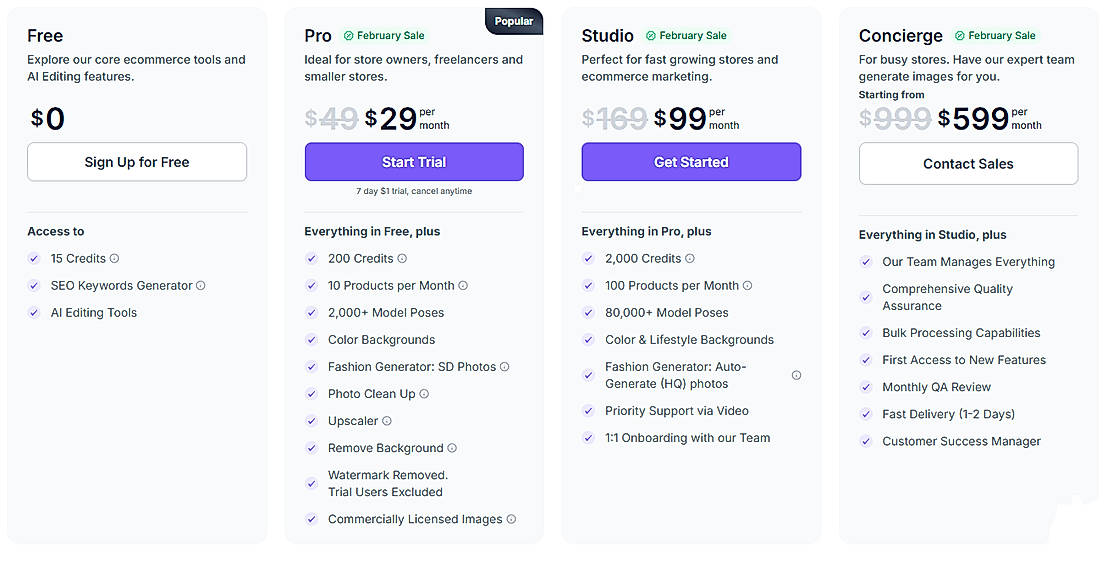The image size is (1108, 564).
Task: Click the Concierge plan February Sale tag
Action: point(995,36)
